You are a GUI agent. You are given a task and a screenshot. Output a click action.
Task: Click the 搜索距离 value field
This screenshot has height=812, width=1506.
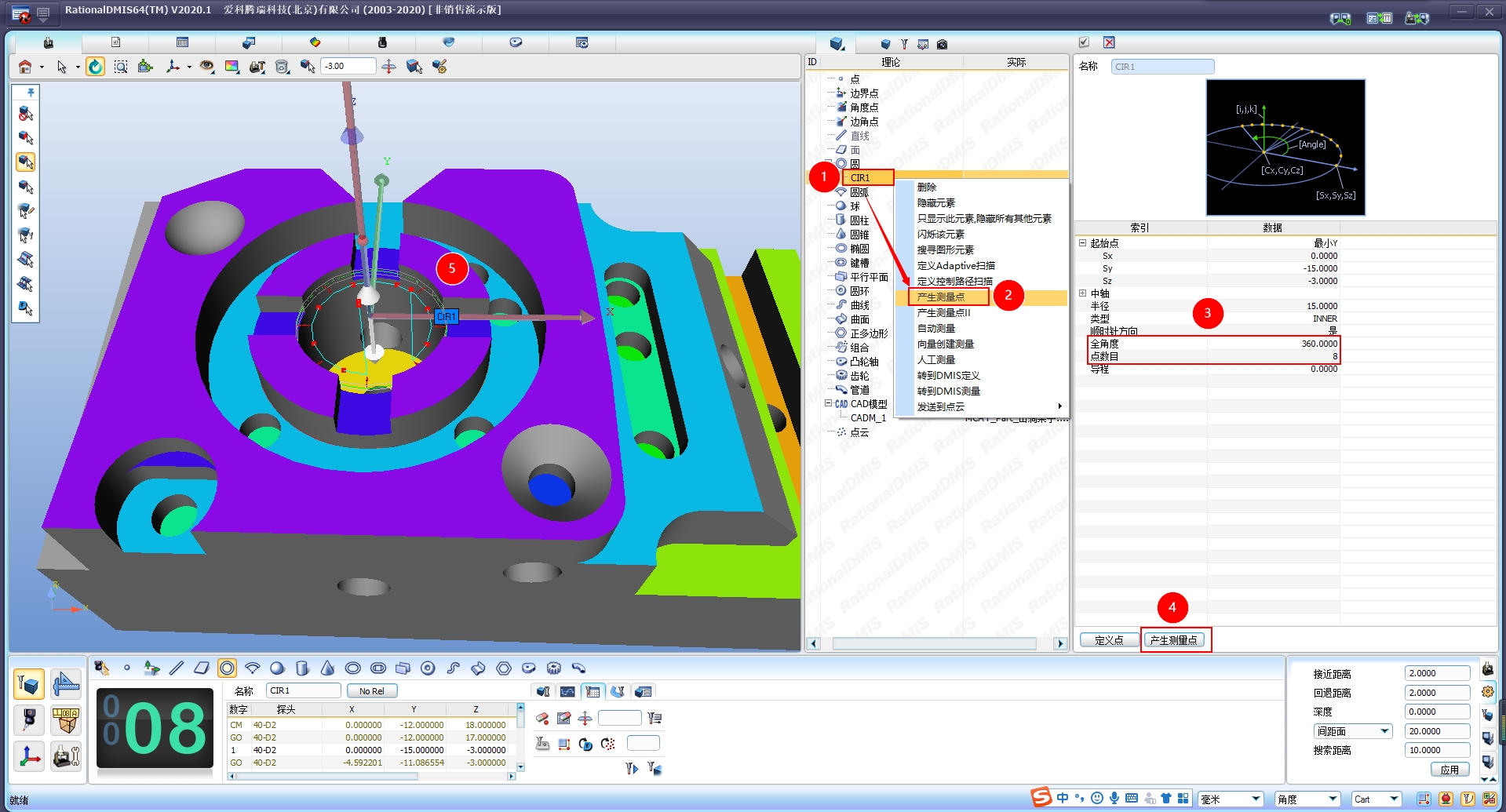[x=1437, y=750]
